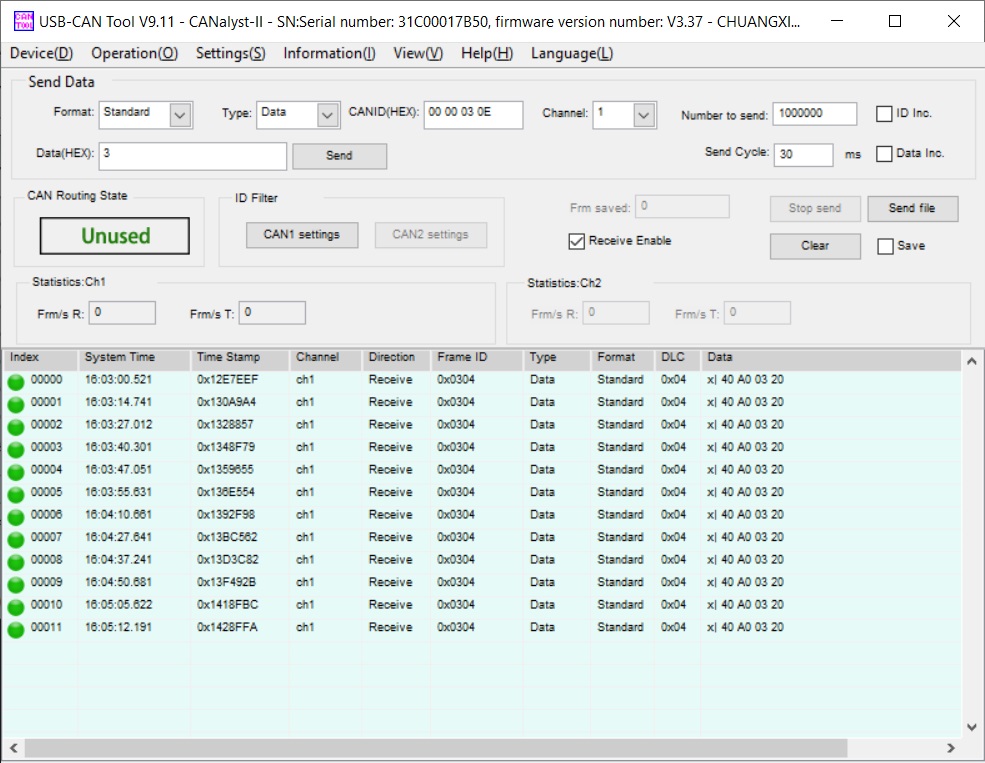
Task: Expand the Type dropdown showing Data
Action: [328, 116]
